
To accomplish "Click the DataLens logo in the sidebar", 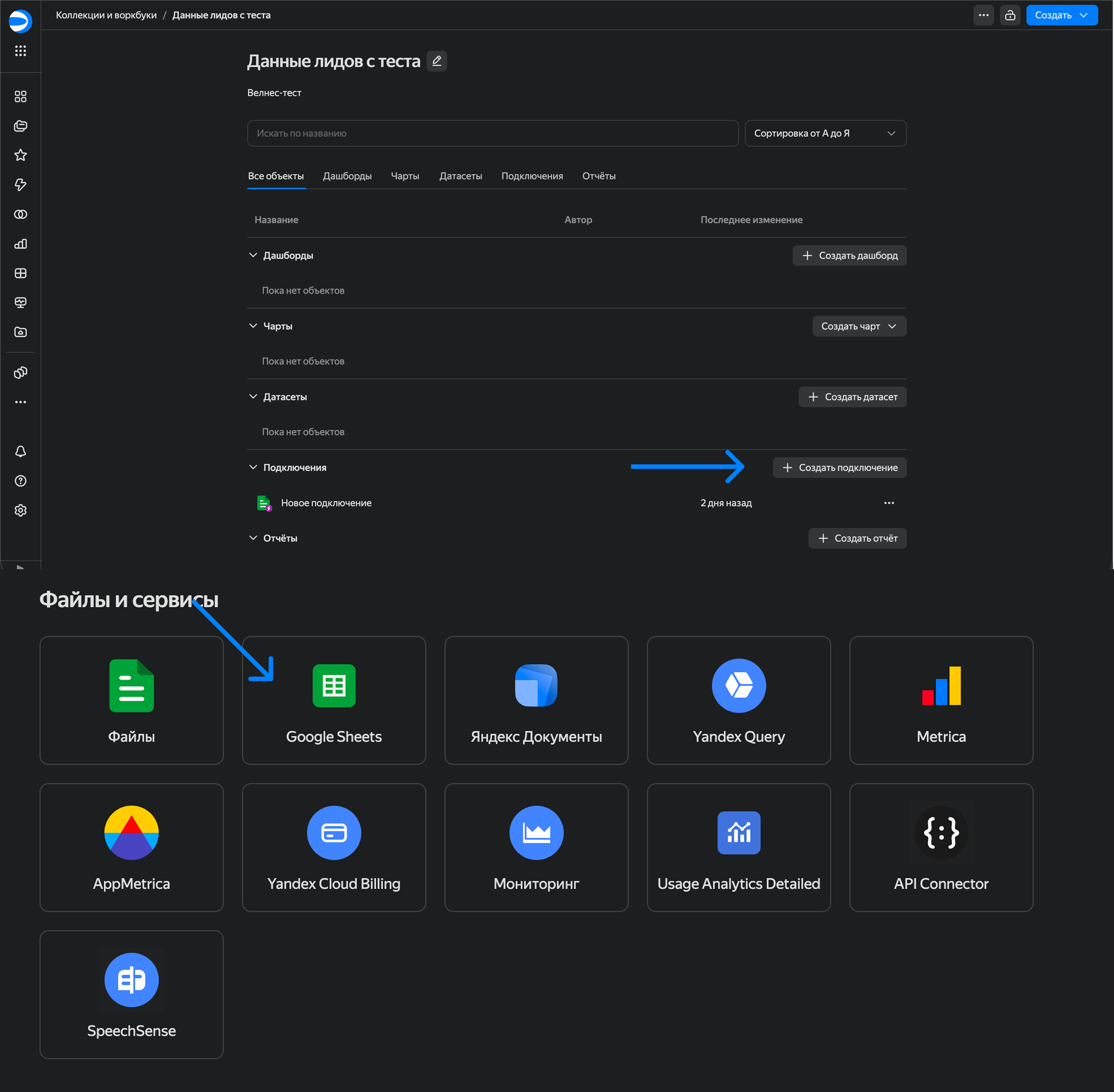I will (x=21, y=21).
